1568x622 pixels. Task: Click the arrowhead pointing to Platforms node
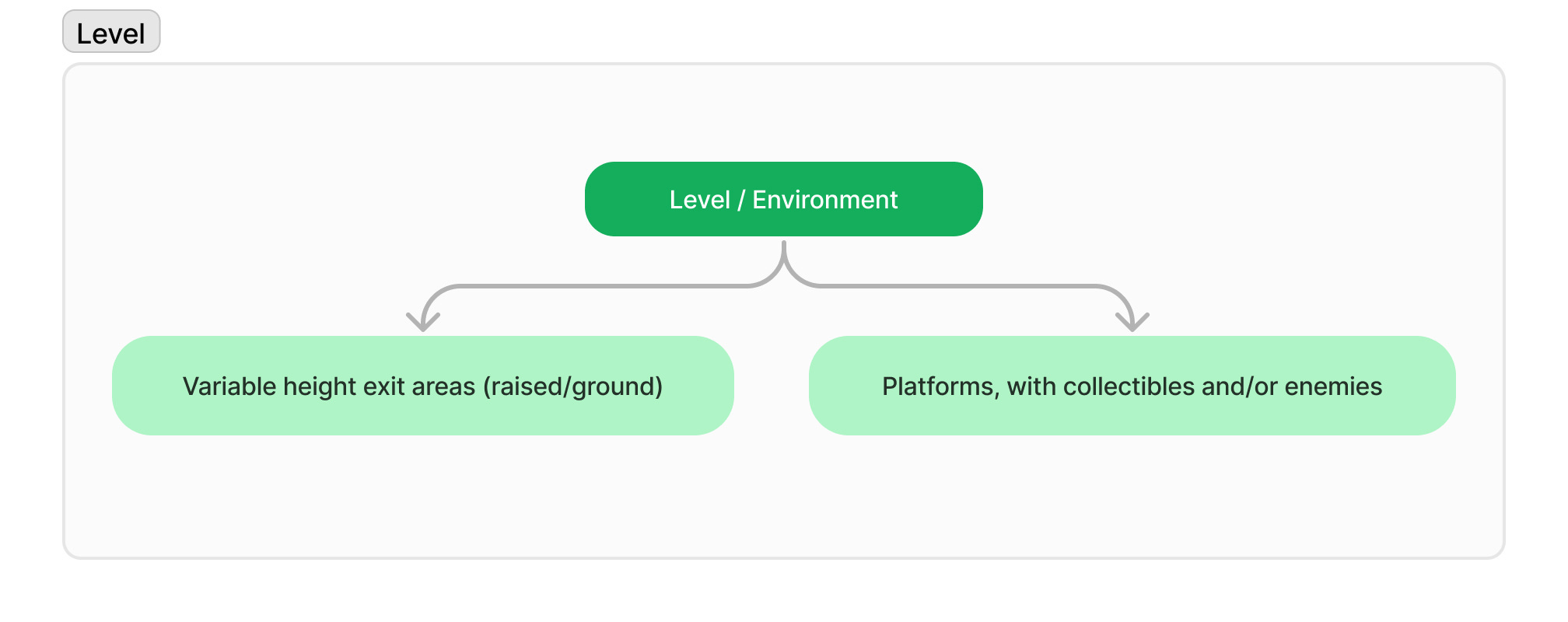[x=1132, y=320]
